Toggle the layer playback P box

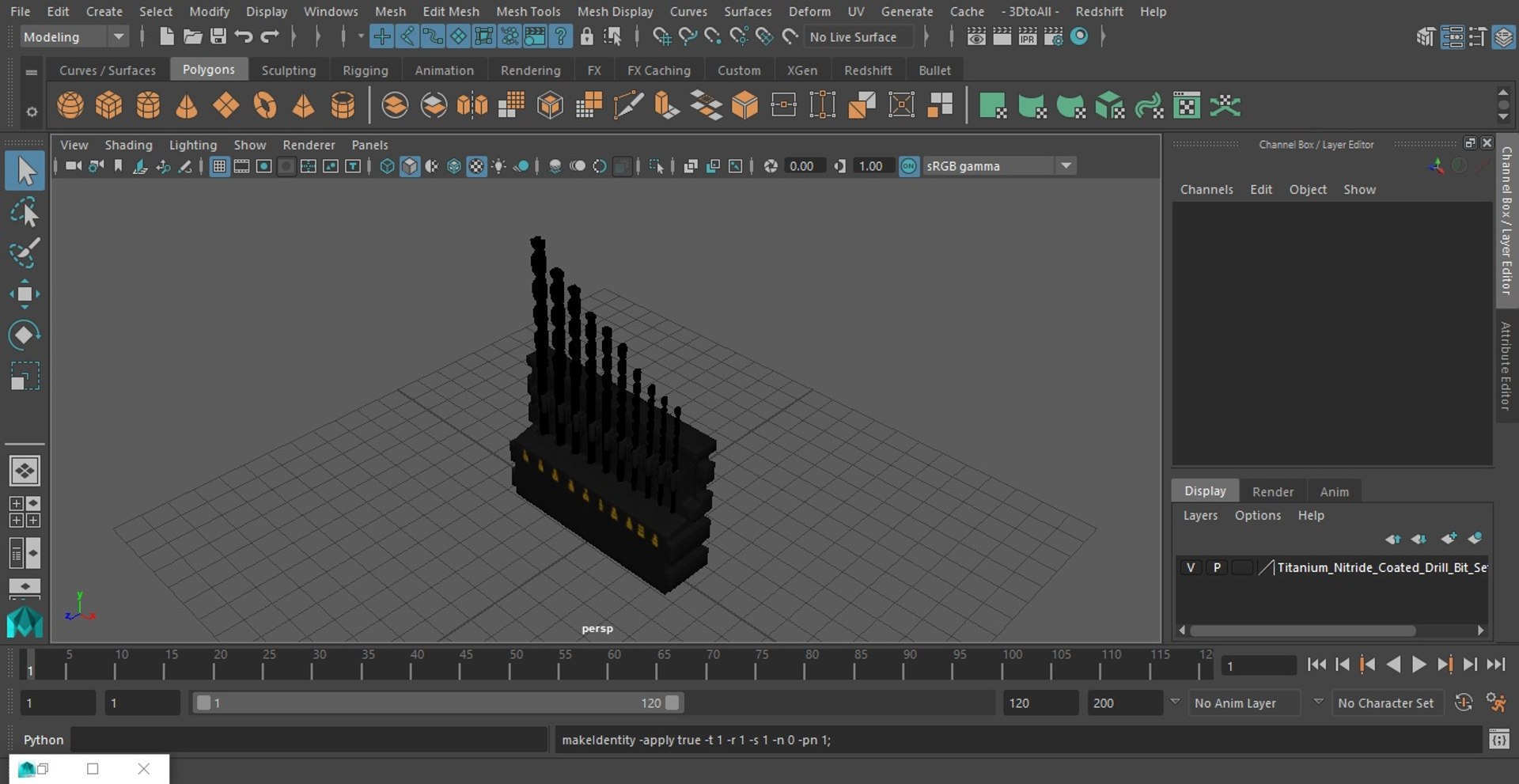click(x=1217, y=567)
